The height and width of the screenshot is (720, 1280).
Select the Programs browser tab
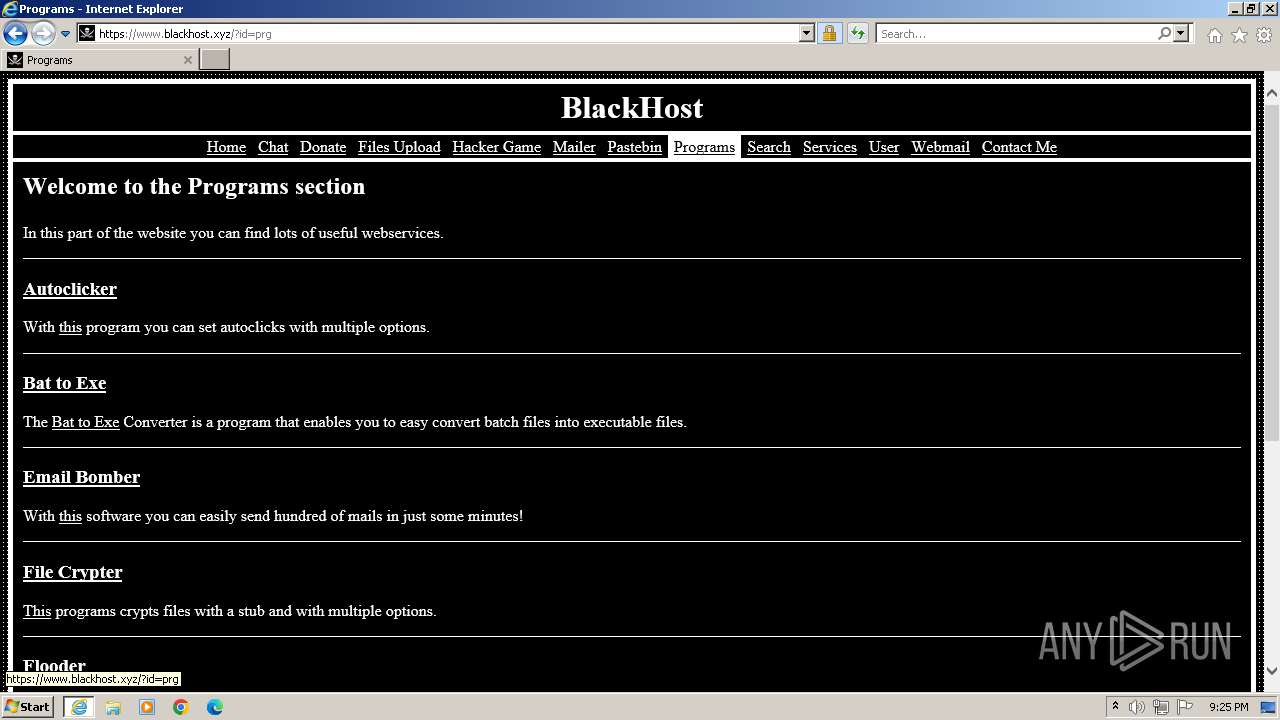point(98,60)
